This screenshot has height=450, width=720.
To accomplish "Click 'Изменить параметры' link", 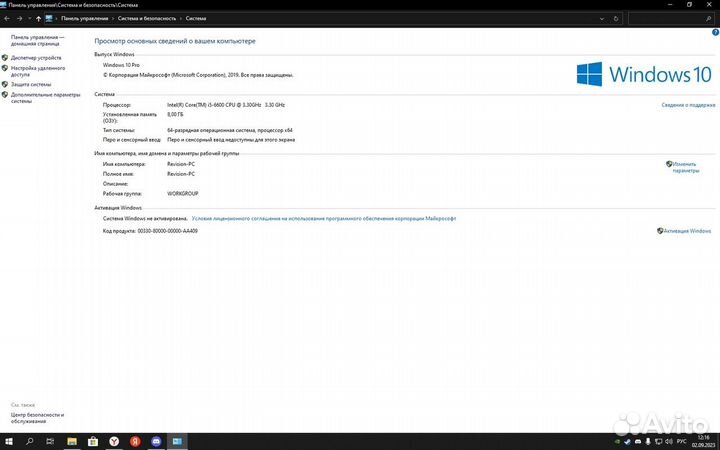I will [686, 167].
